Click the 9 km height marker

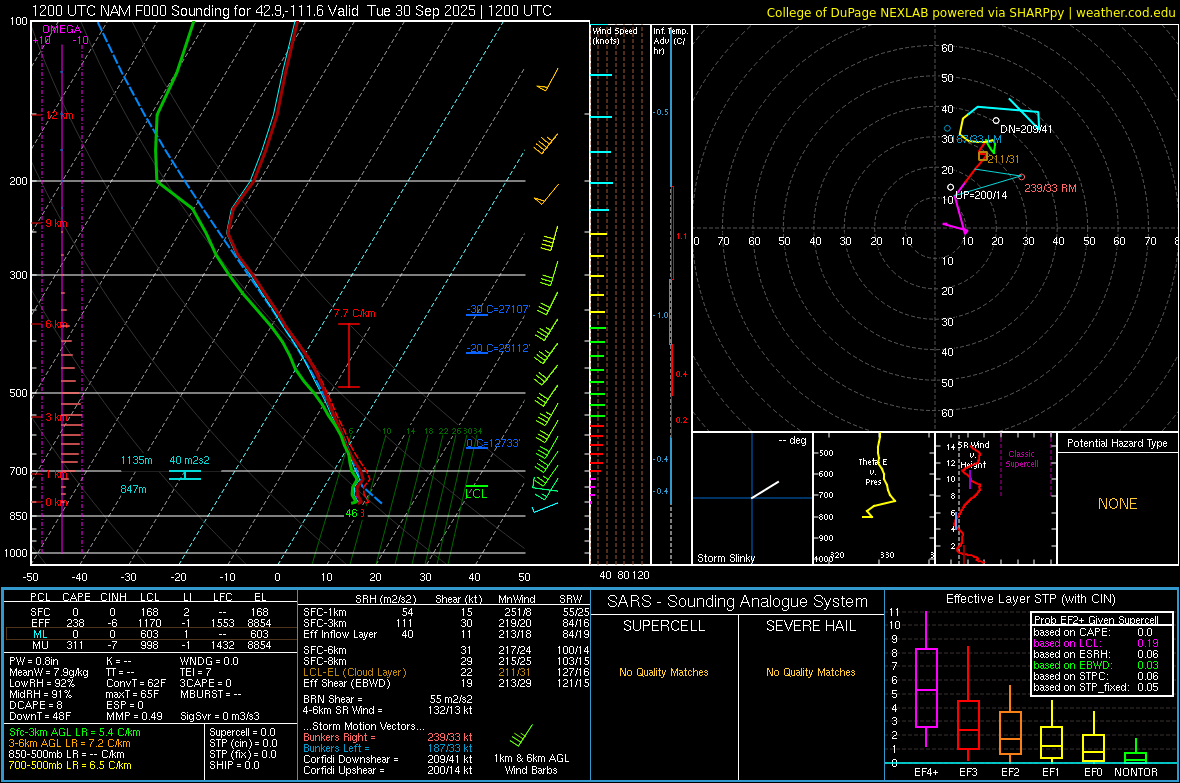point(56,223)
